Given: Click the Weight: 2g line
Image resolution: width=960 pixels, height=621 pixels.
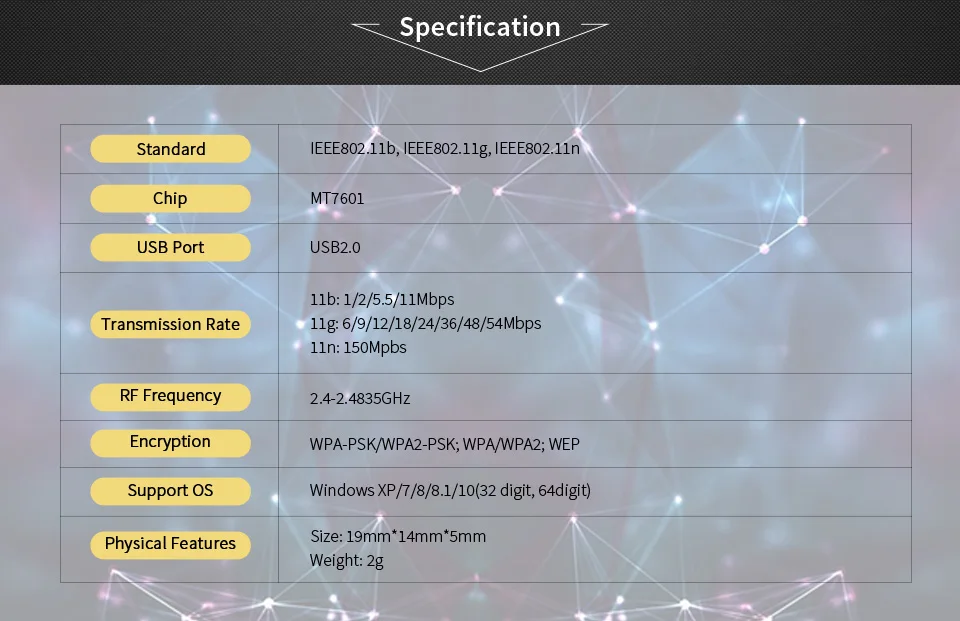Looking at the screenshot, I should tap(347, 560).
